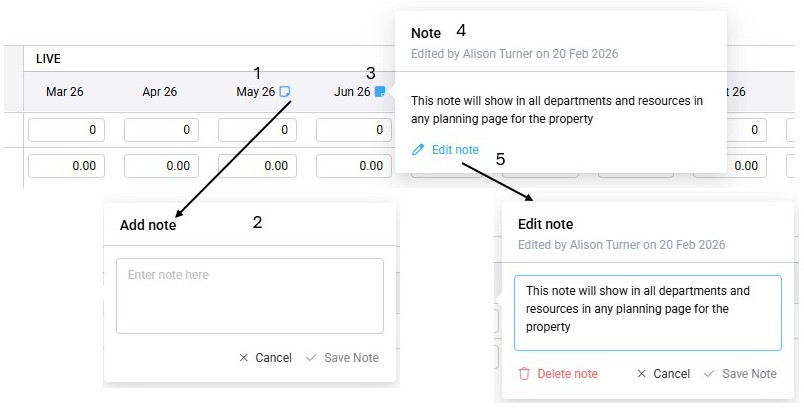Select the Mar 26 decimal field showing 0.00

coord(67,166)
